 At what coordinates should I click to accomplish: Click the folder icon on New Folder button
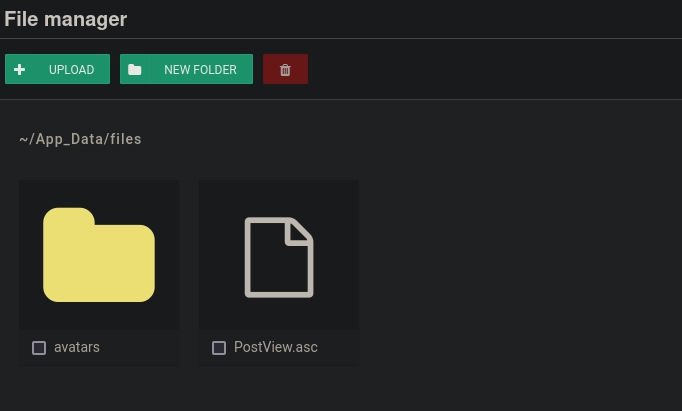(135, 70)
